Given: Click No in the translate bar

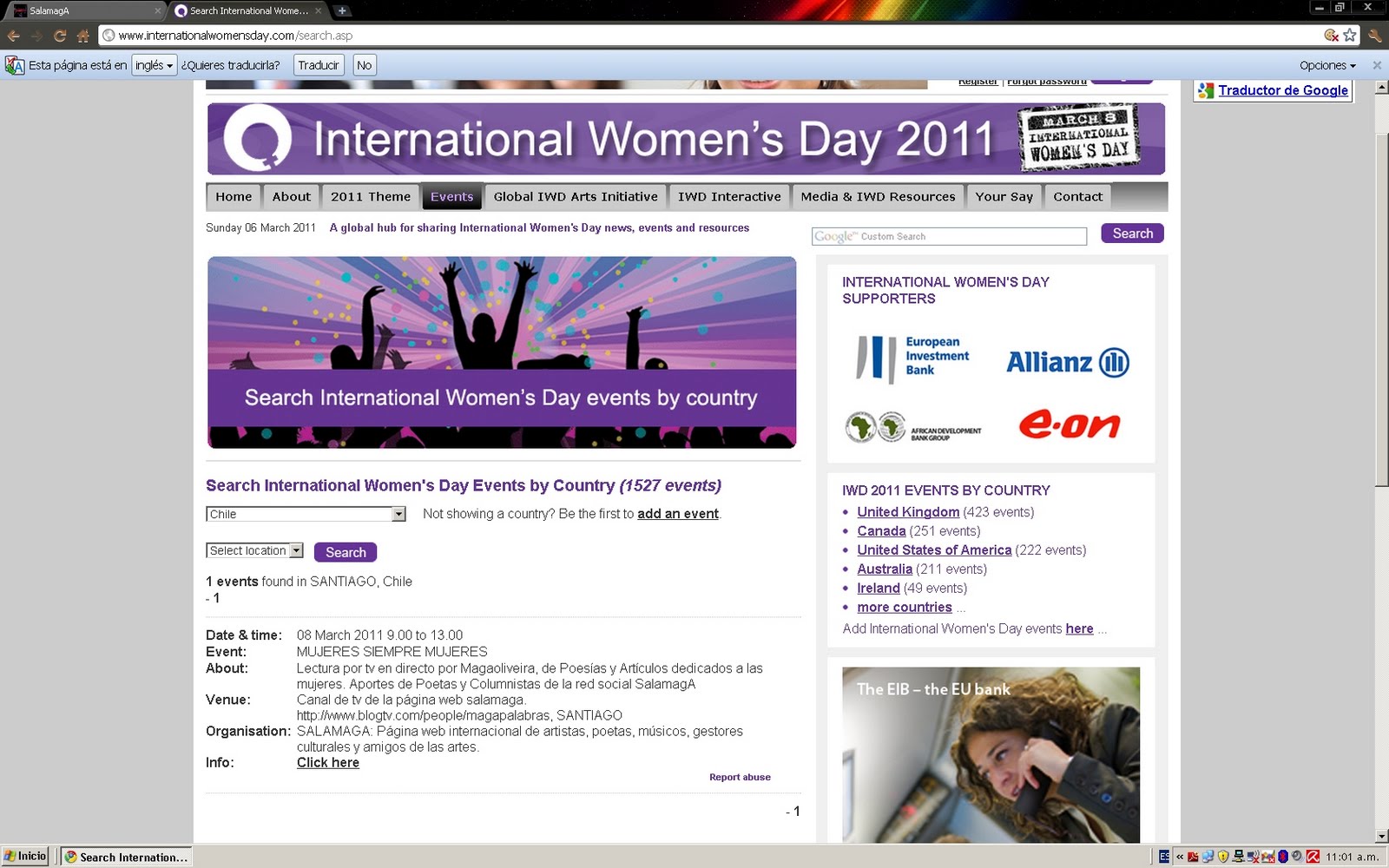Looking at the screenshot, I should click(365, 65).
